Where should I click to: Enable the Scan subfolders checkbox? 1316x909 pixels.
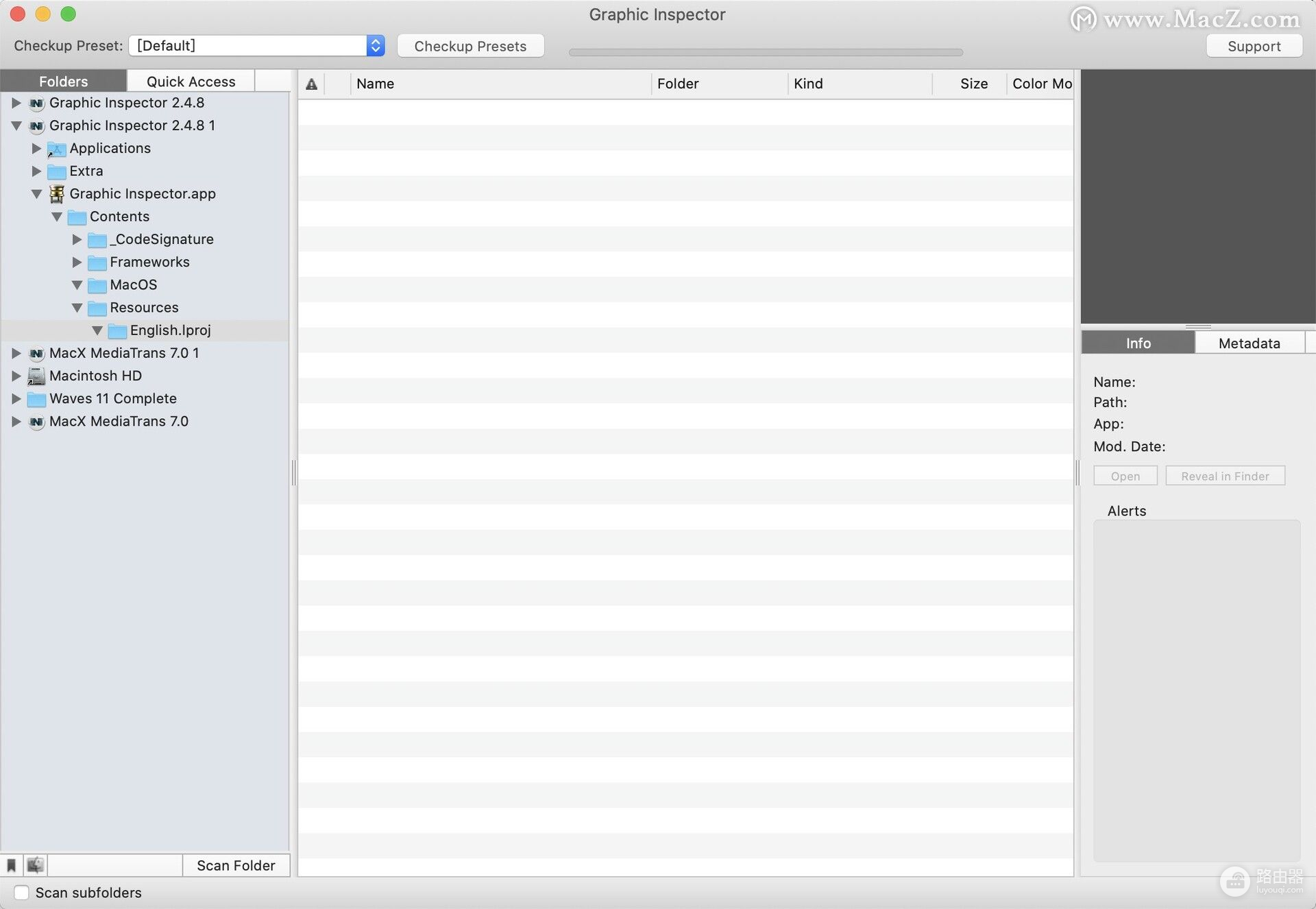pyautogui.click(x=22, y=893)
